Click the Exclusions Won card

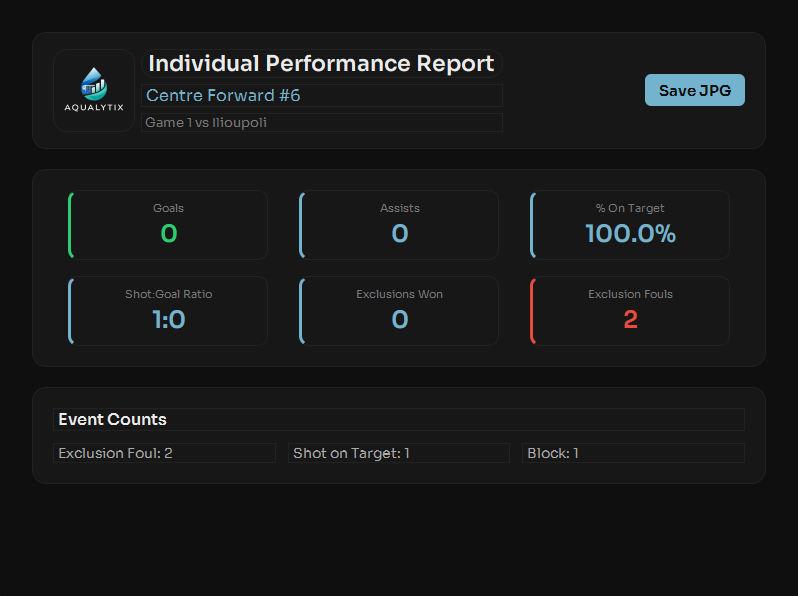[399, 311]
